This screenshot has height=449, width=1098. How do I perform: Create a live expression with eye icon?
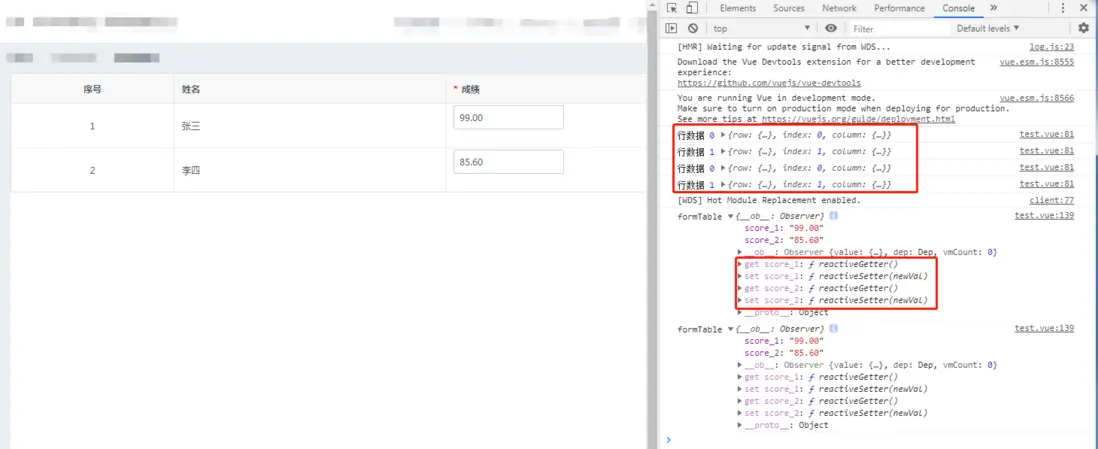click(831, 29)
